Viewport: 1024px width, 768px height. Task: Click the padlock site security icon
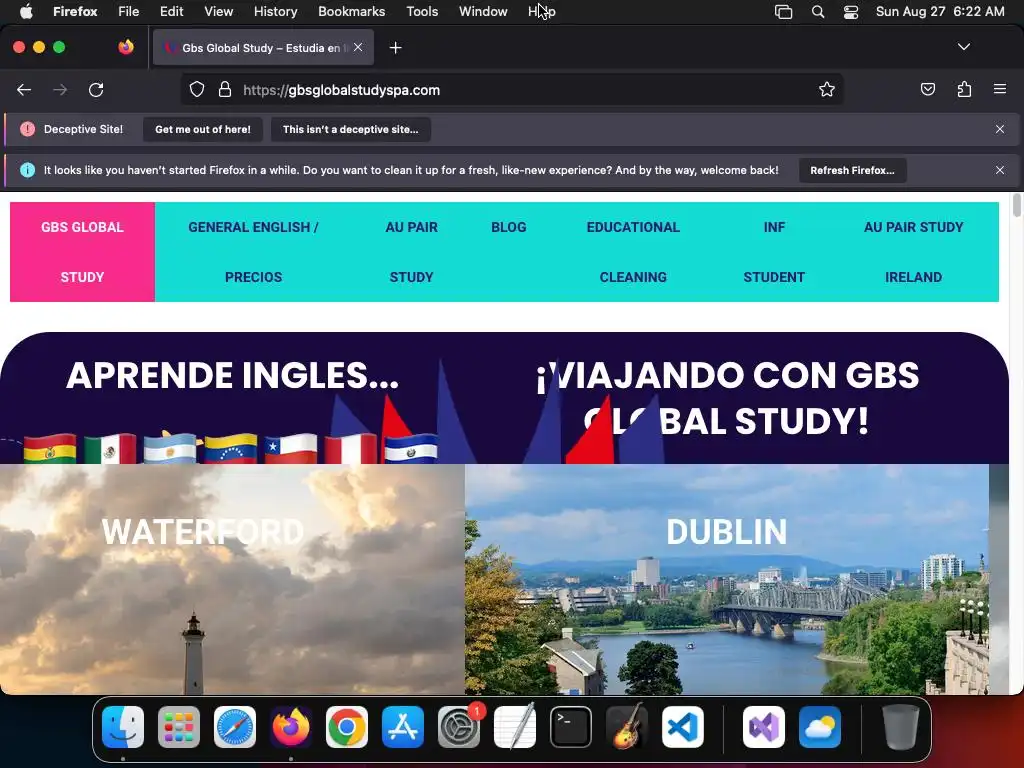(x=225, y=89)
